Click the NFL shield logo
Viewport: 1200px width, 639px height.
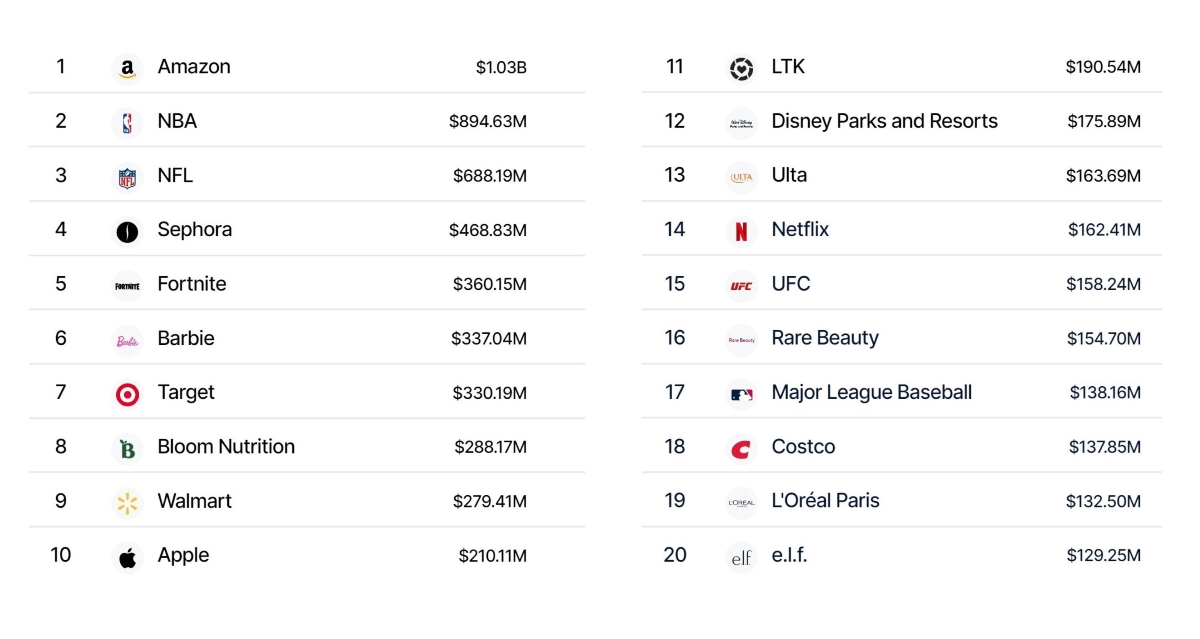pyautogui.click(x=127, y=178)
